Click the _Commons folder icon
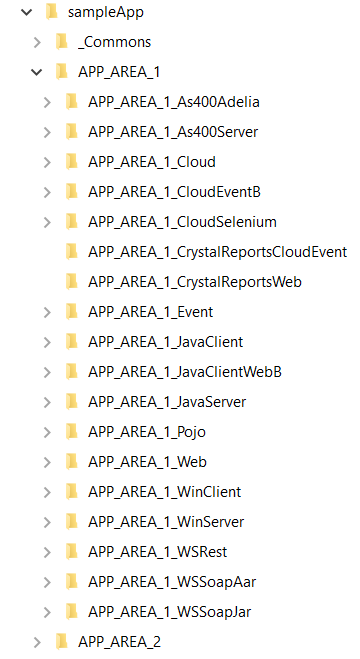360x659 pixels. 62,42
